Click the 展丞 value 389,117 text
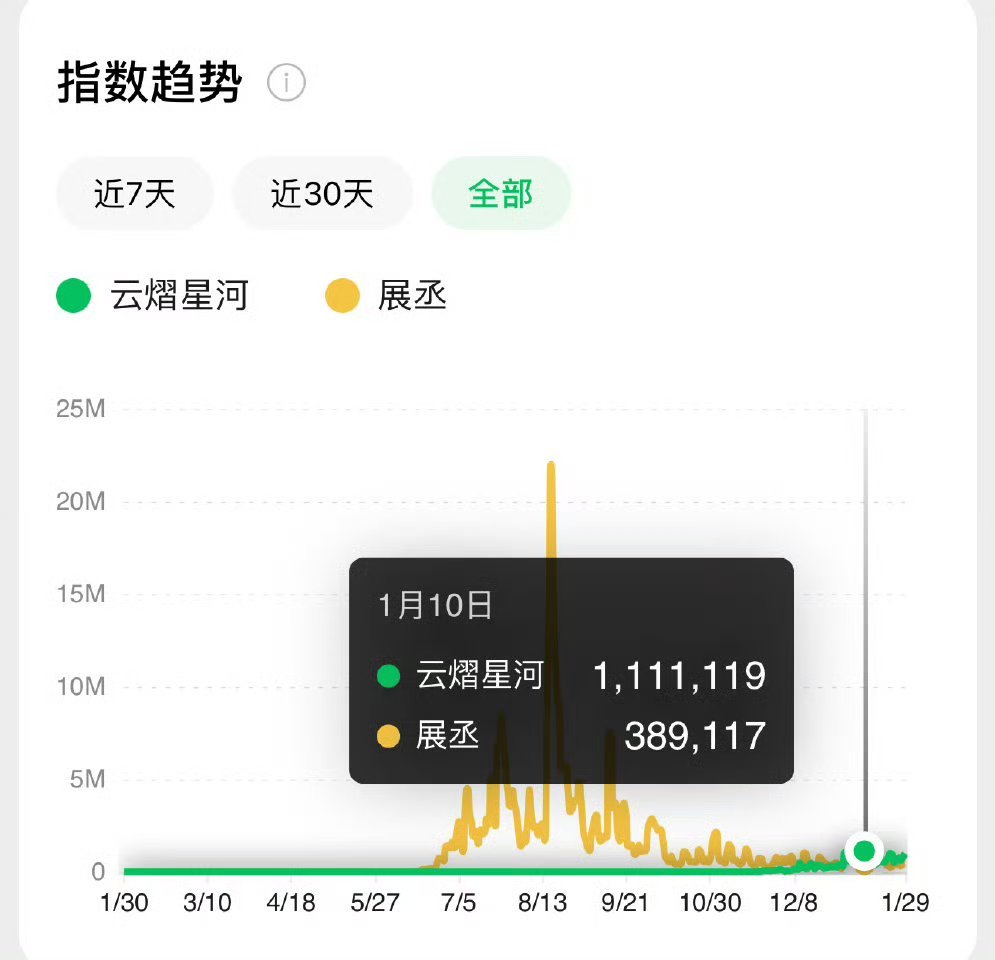Image resolution: width=995 pixels, height=960 pixels. coord(696,738)
